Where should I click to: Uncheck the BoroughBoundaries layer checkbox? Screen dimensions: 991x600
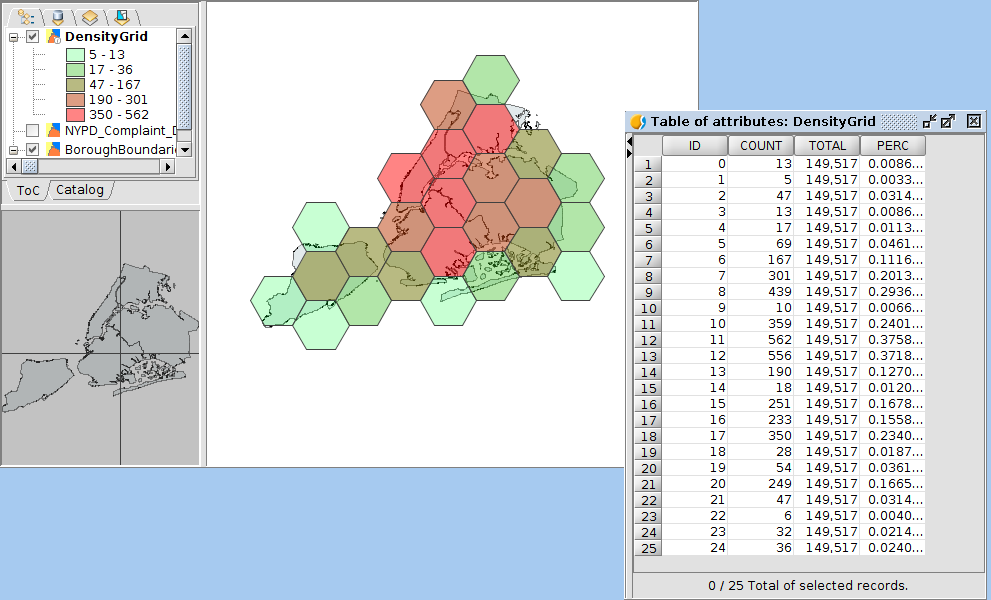pyautogui.click(x=33, y=150)
